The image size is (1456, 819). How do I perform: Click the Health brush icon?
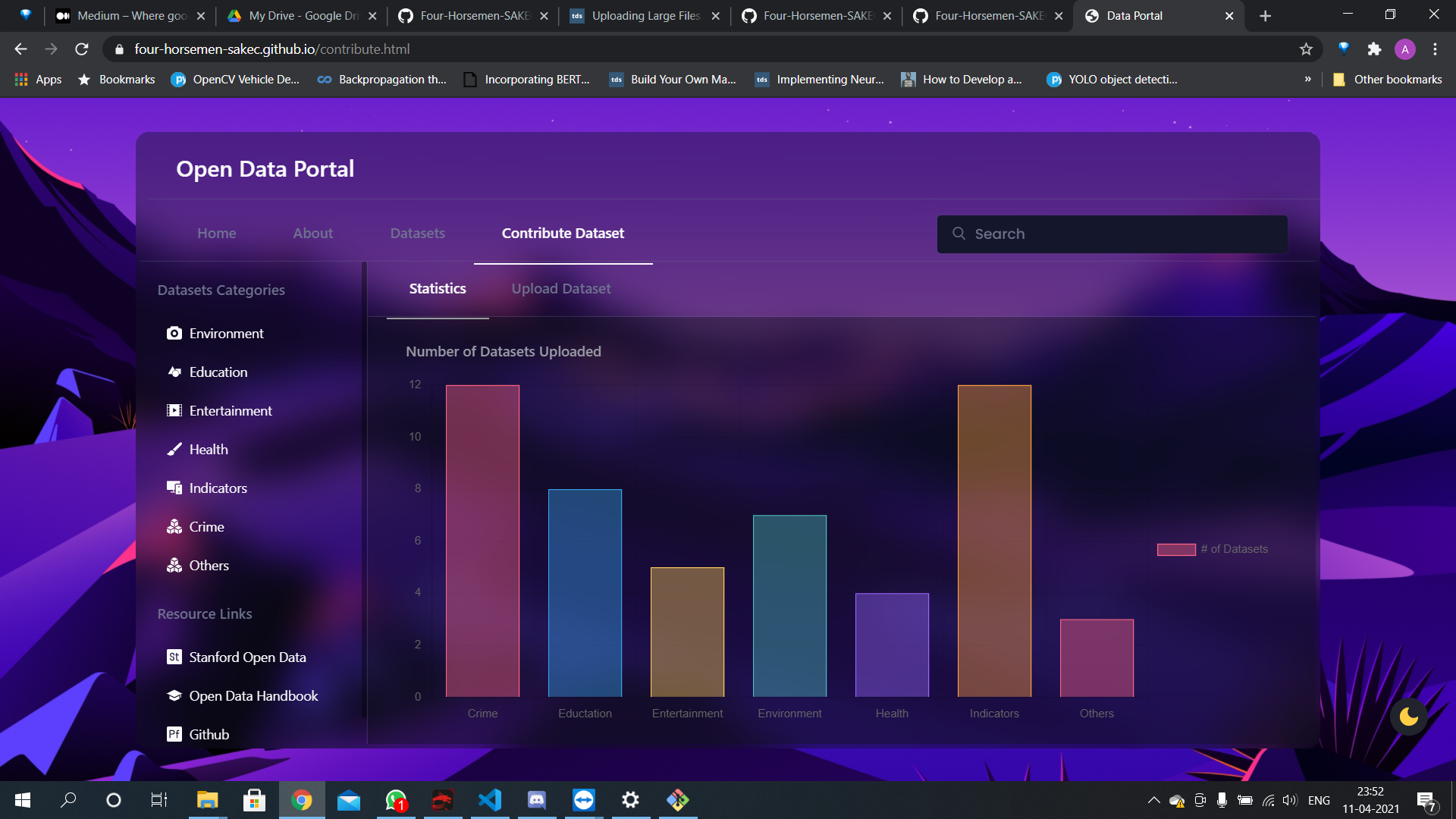[174, 450]
